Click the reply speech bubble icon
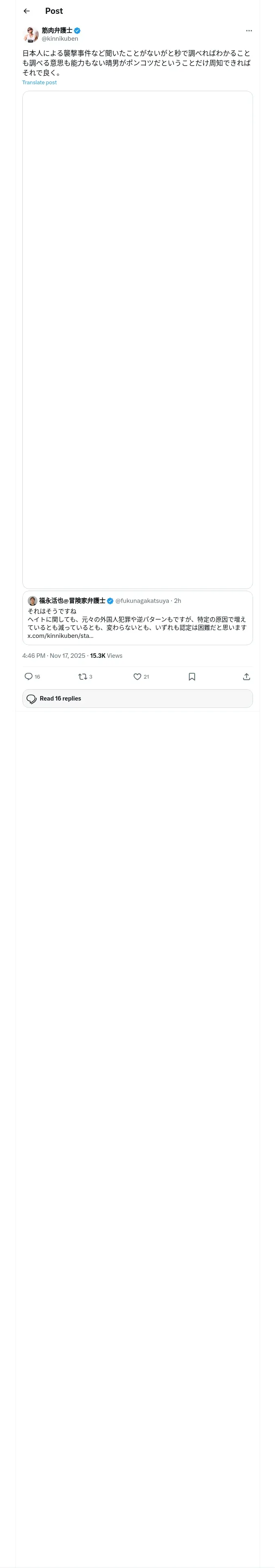275x1568 pixels. coord(29,676)
